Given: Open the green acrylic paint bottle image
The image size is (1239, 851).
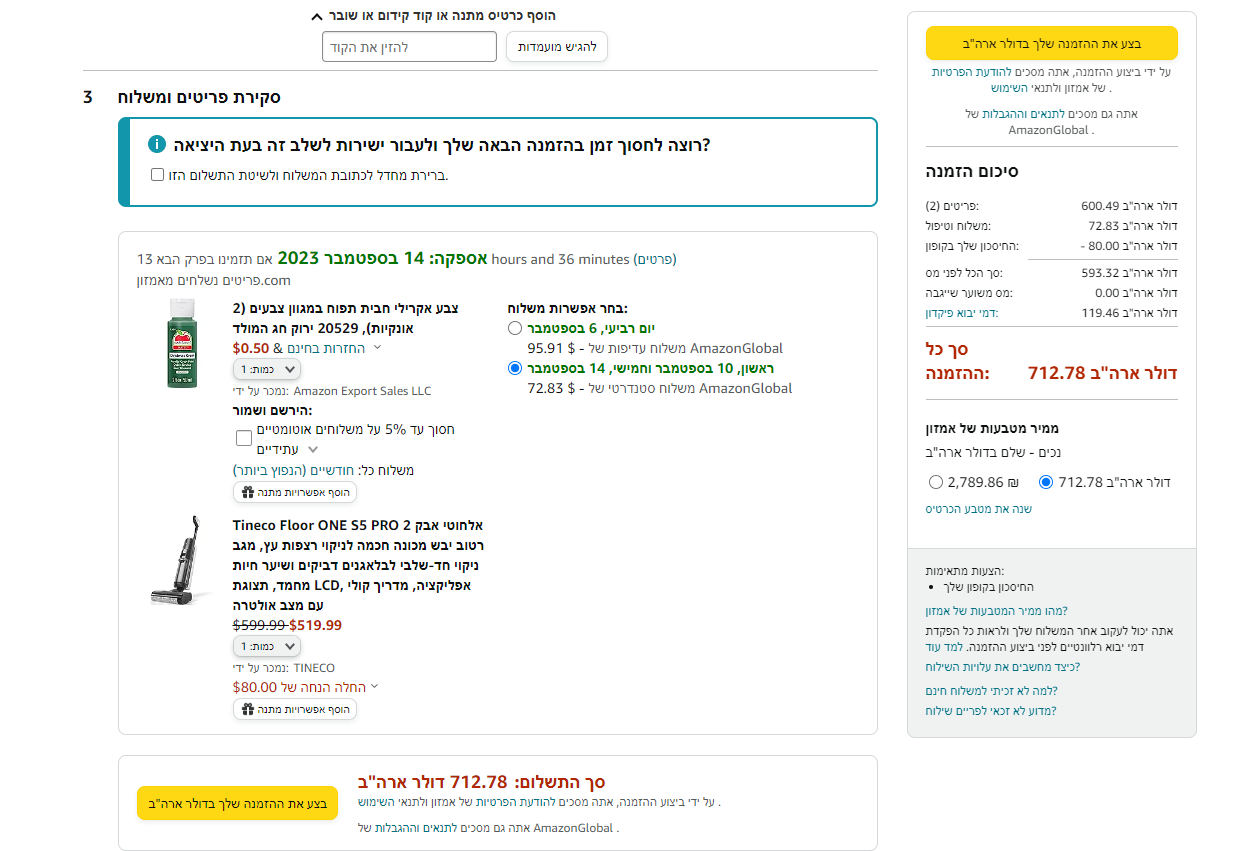Looking at the screenshot, I should (181, 343).
